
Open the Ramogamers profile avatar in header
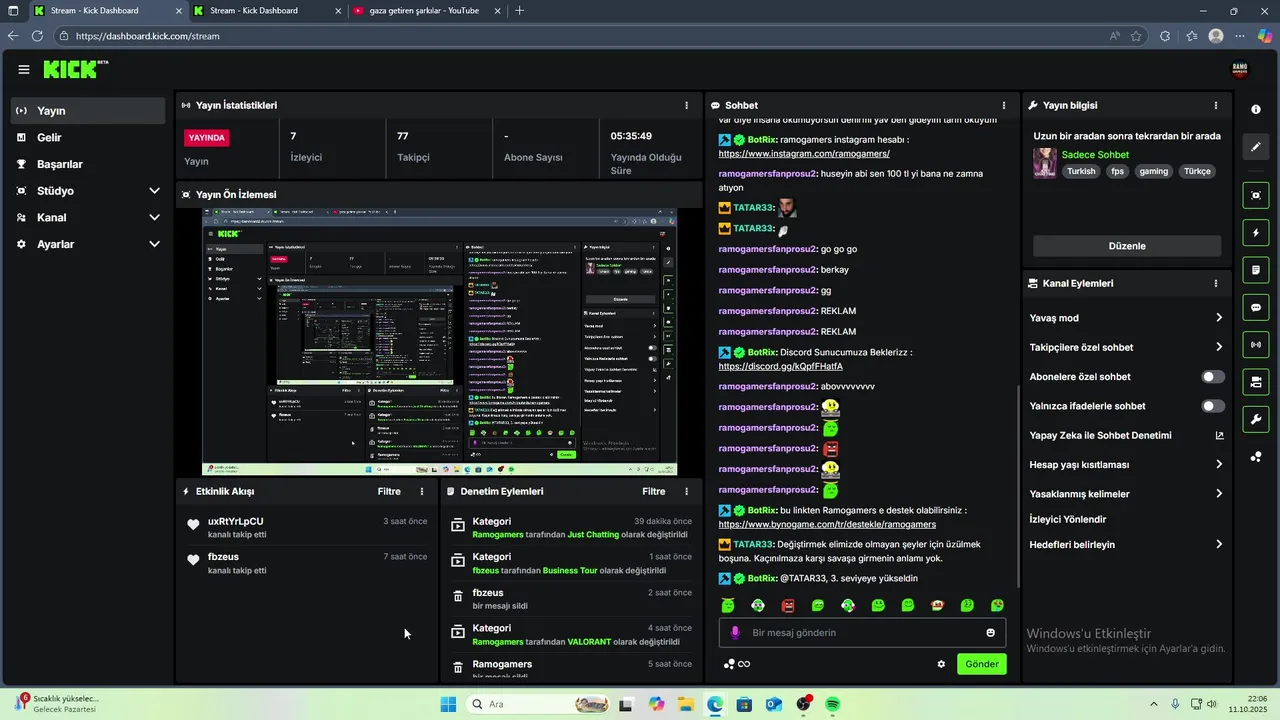click(x=1239, y=70)
